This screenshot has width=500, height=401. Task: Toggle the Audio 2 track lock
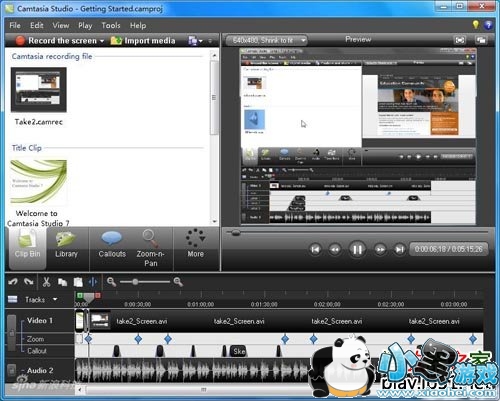[x=12, y=370]
